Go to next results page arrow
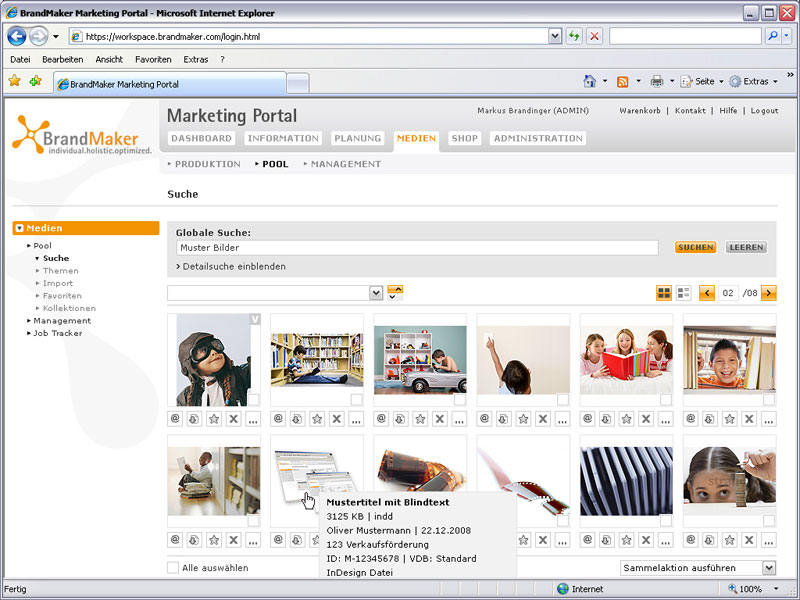This screenshot has width=800, height=600. [x=768, y=293]
